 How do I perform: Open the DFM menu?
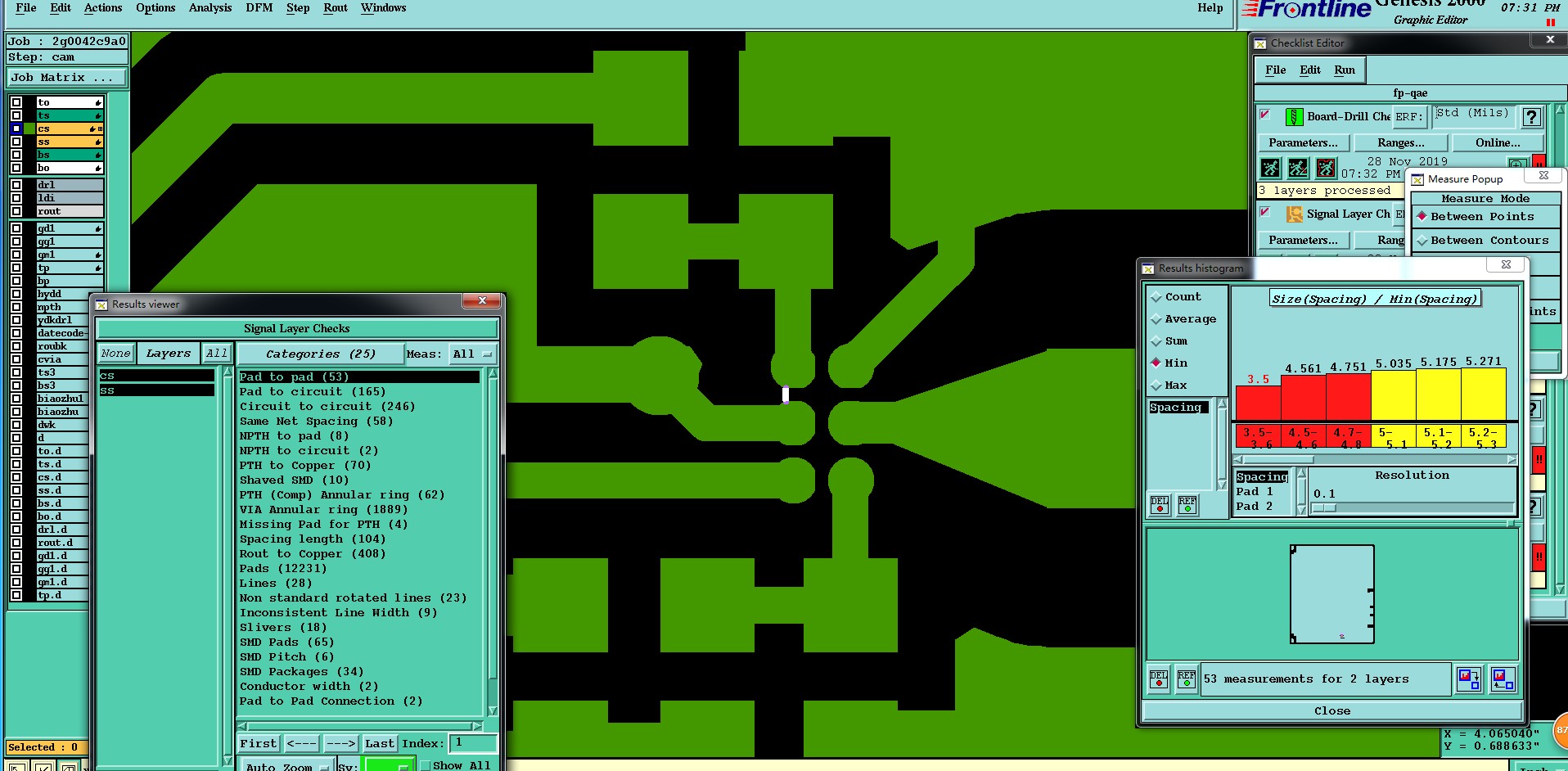point(259,8)
